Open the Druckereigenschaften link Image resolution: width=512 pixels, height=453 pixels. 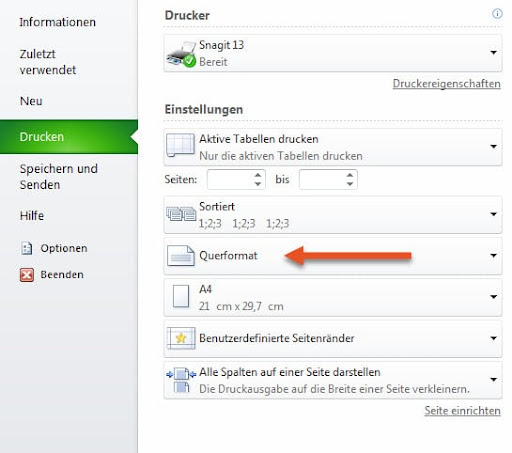point(447,84)
